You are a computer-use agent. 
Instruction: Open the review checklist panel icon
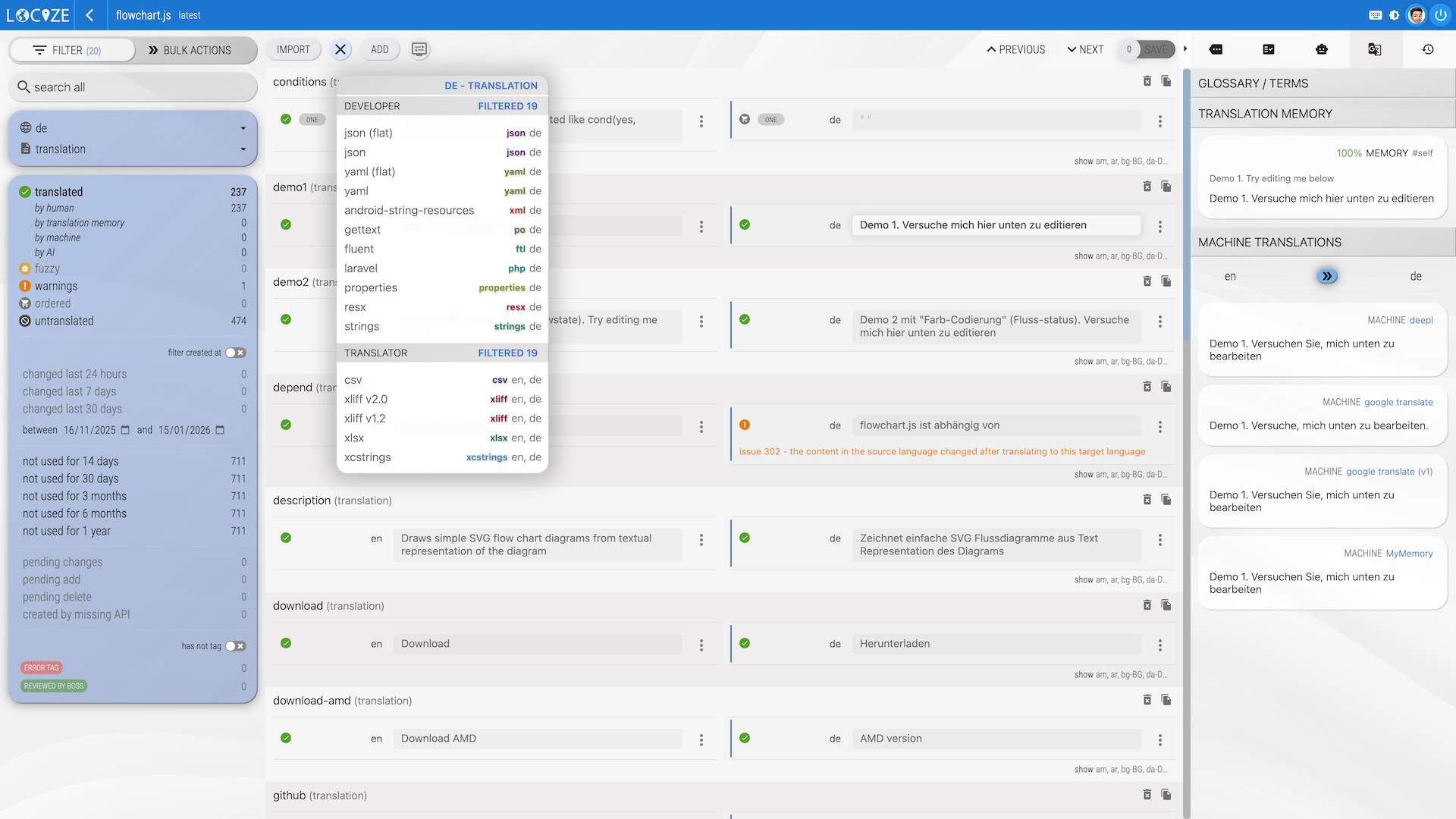(x=1269, y=49)
